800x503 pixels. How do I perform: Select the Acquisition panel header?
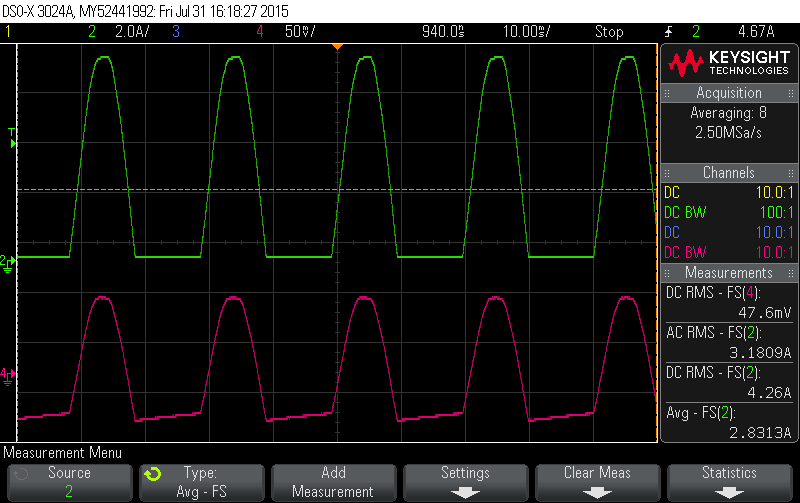729,93
